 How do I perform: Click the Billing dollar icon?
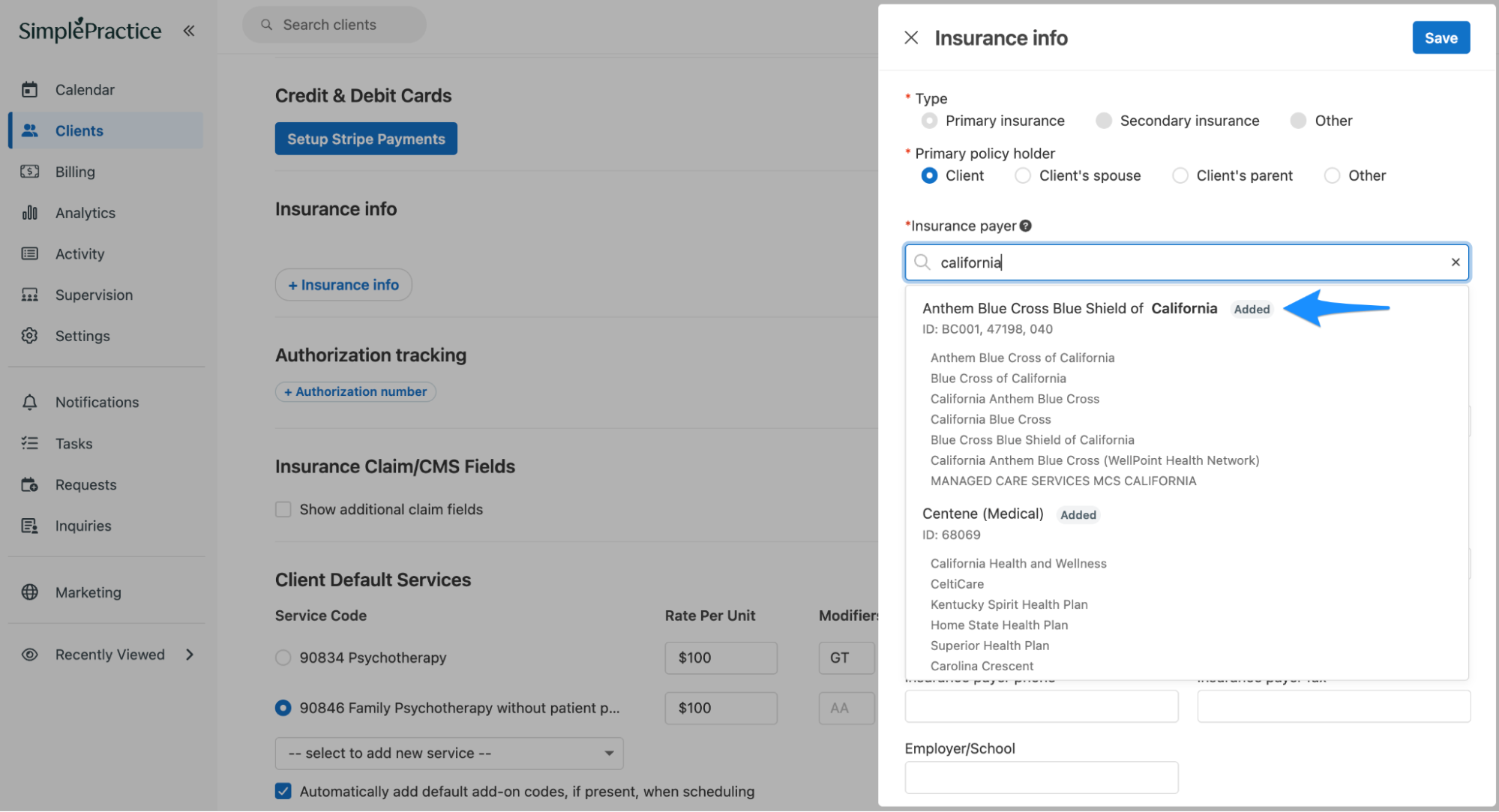tap(29, 172)
